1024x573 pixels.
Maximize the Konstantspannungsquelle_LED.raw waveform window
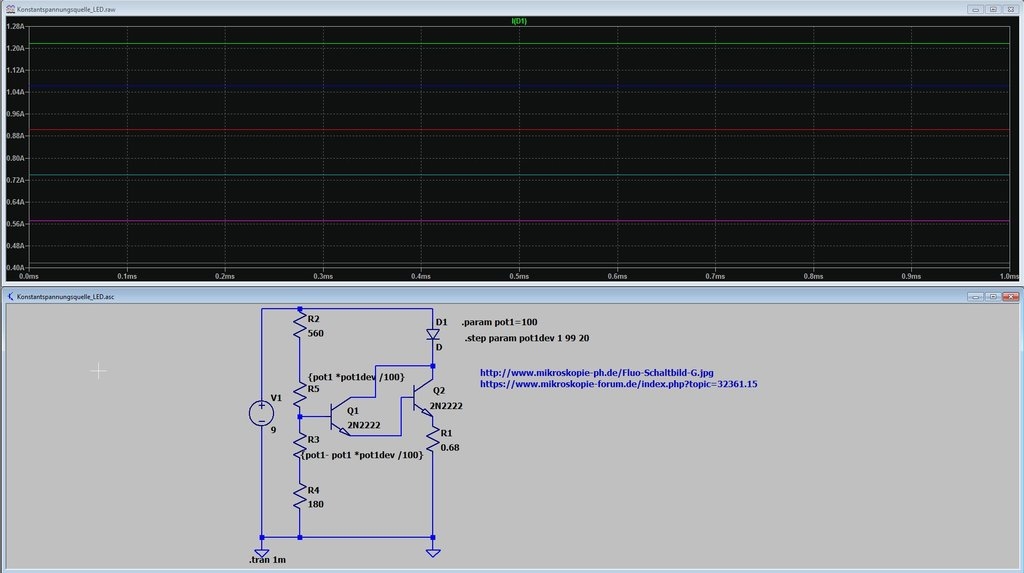point(993,8)
